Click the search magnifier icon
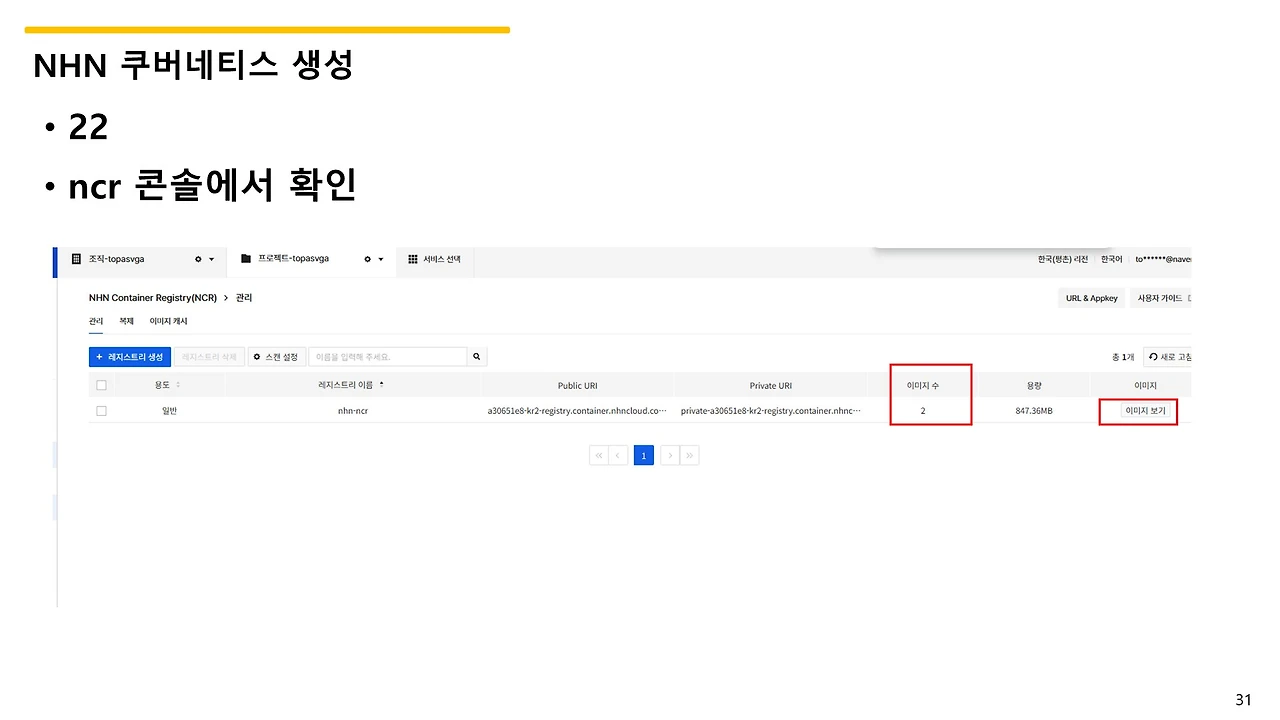The image size is (1280, 720). coord(476,356)
